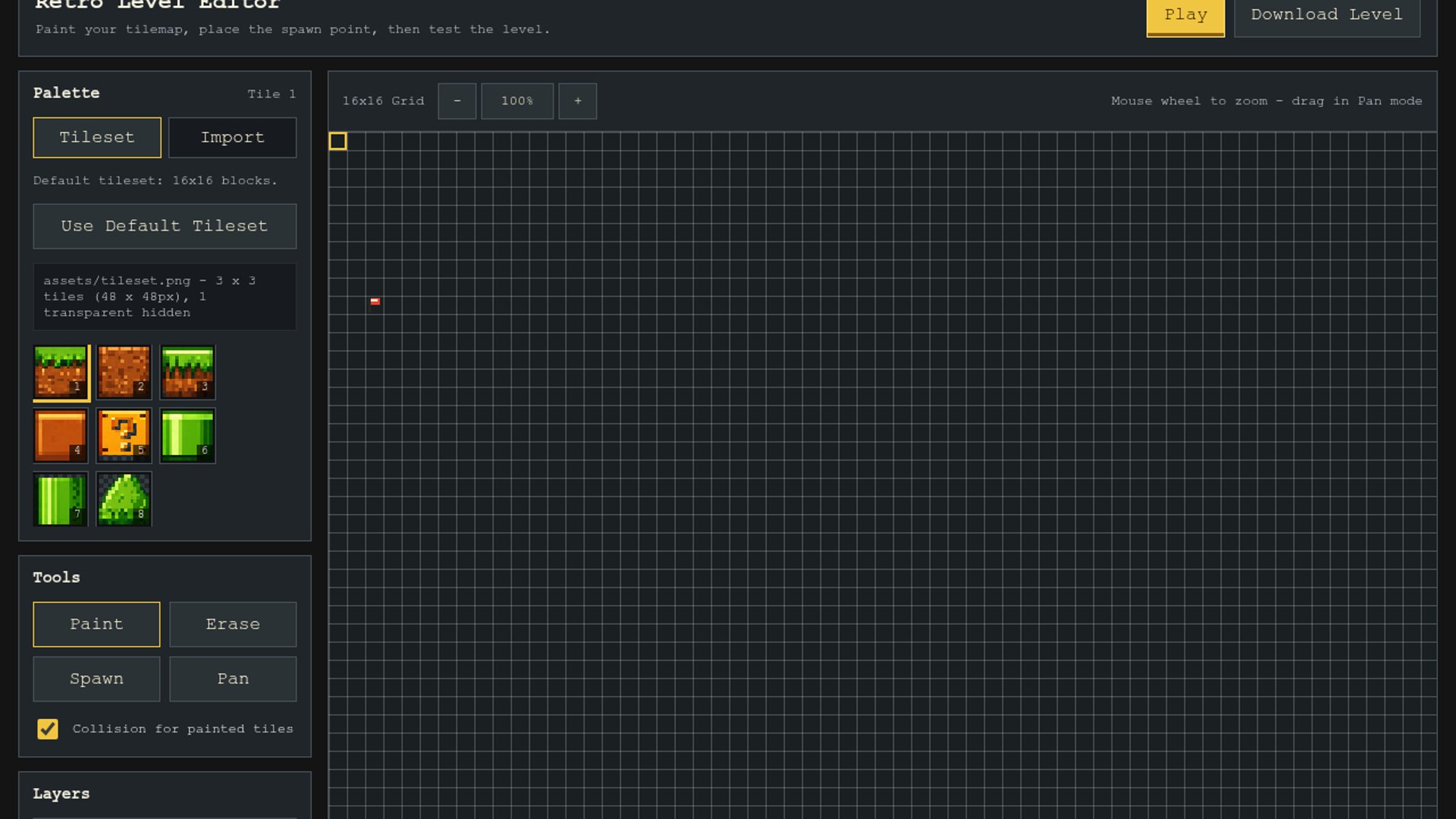Click Use Default Tileset button

click(165, 226)
